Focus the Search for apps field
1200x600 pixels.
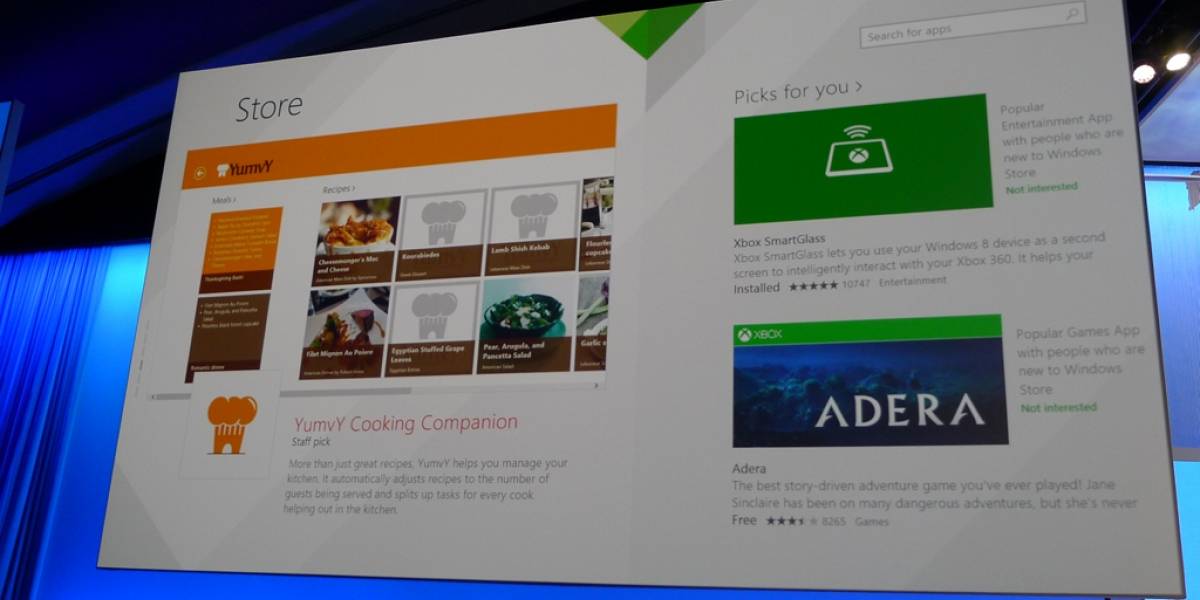click(972, 26)
